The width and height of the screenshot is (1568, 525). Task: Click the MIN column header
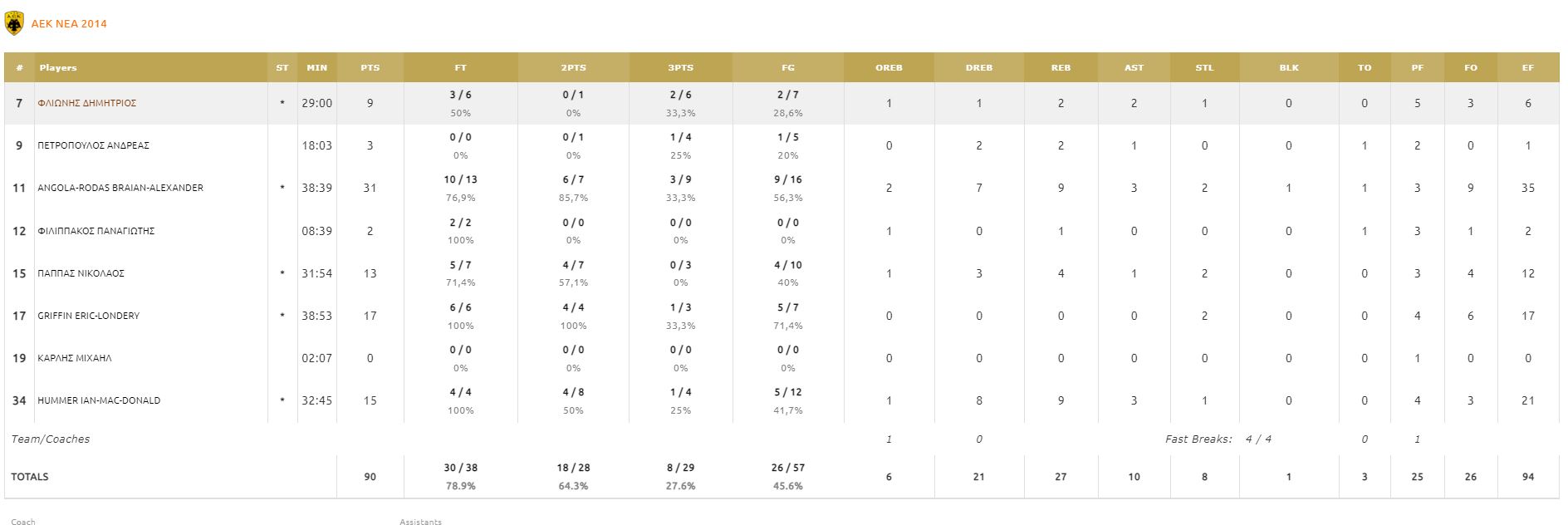[x=316, y=67]
